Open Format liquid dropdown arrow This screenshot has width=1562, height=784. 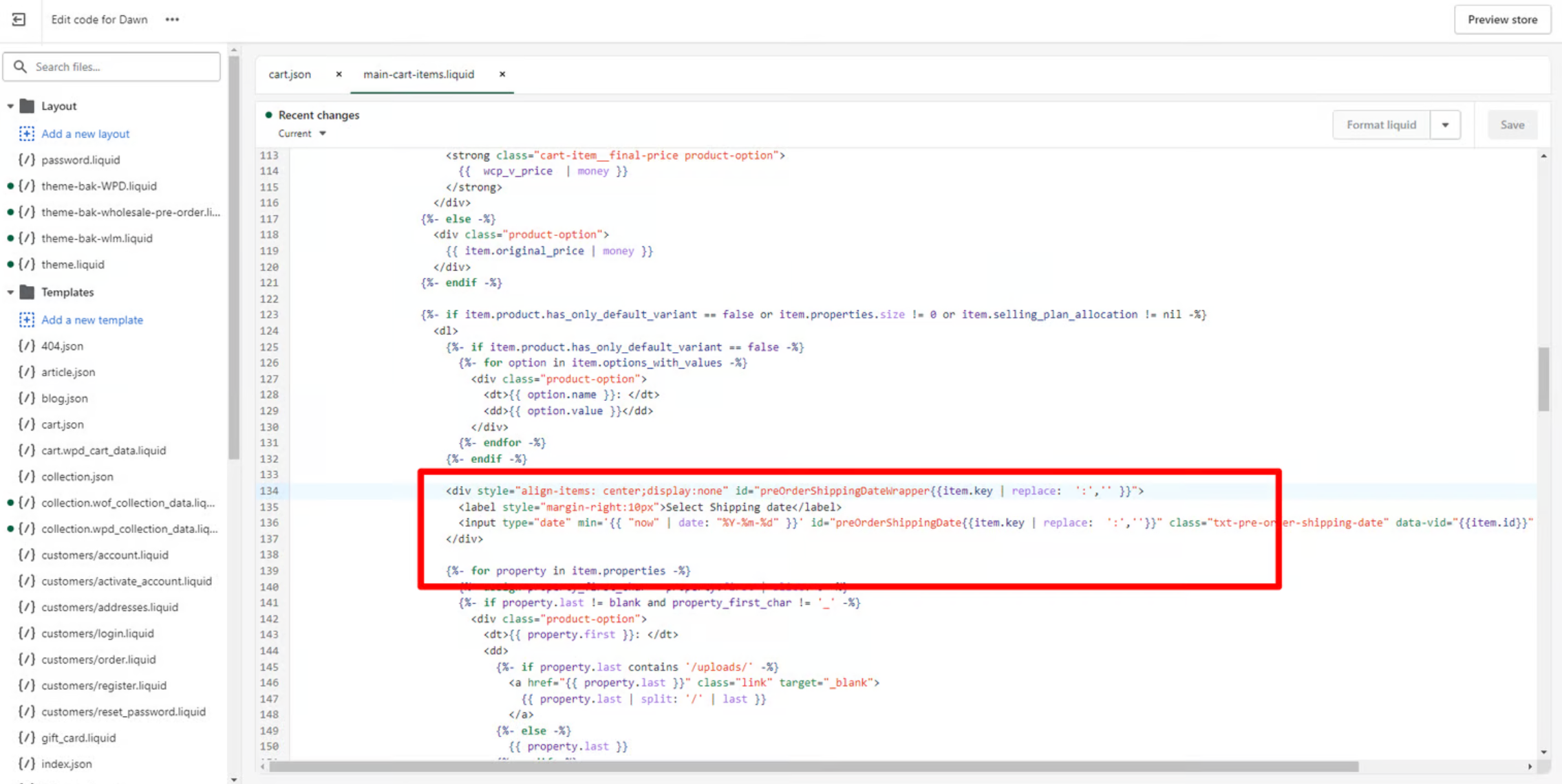click(1445, 124)
